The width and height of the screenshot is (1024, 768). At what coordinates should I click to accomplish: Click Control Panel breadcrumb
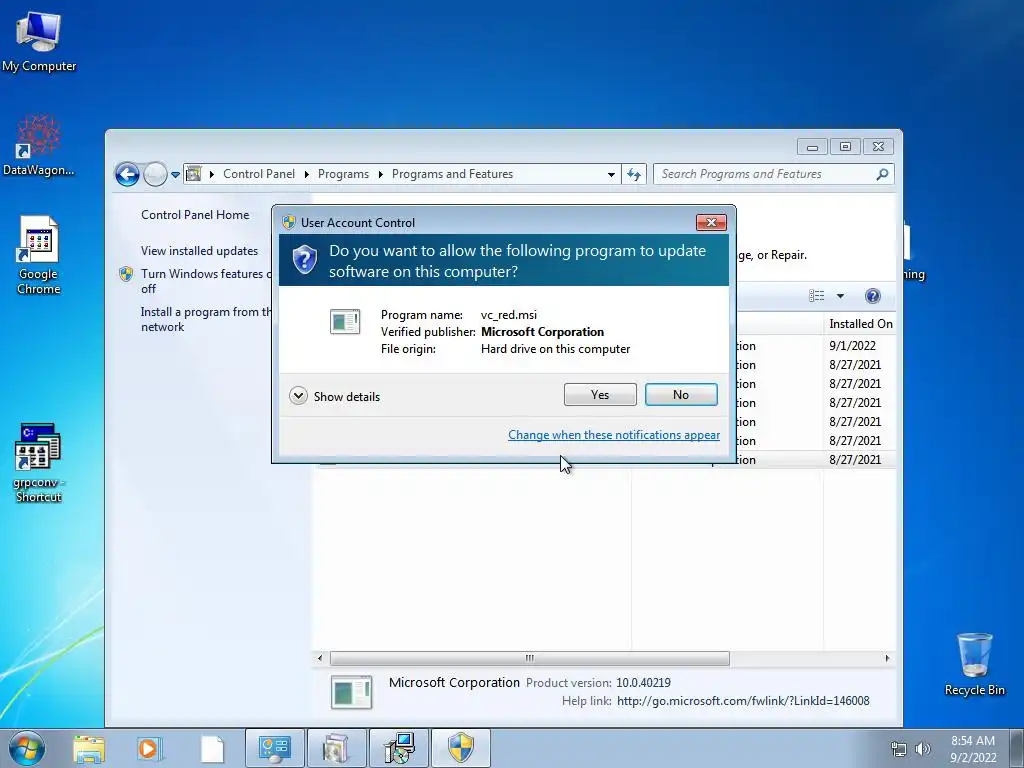point(259,174)
